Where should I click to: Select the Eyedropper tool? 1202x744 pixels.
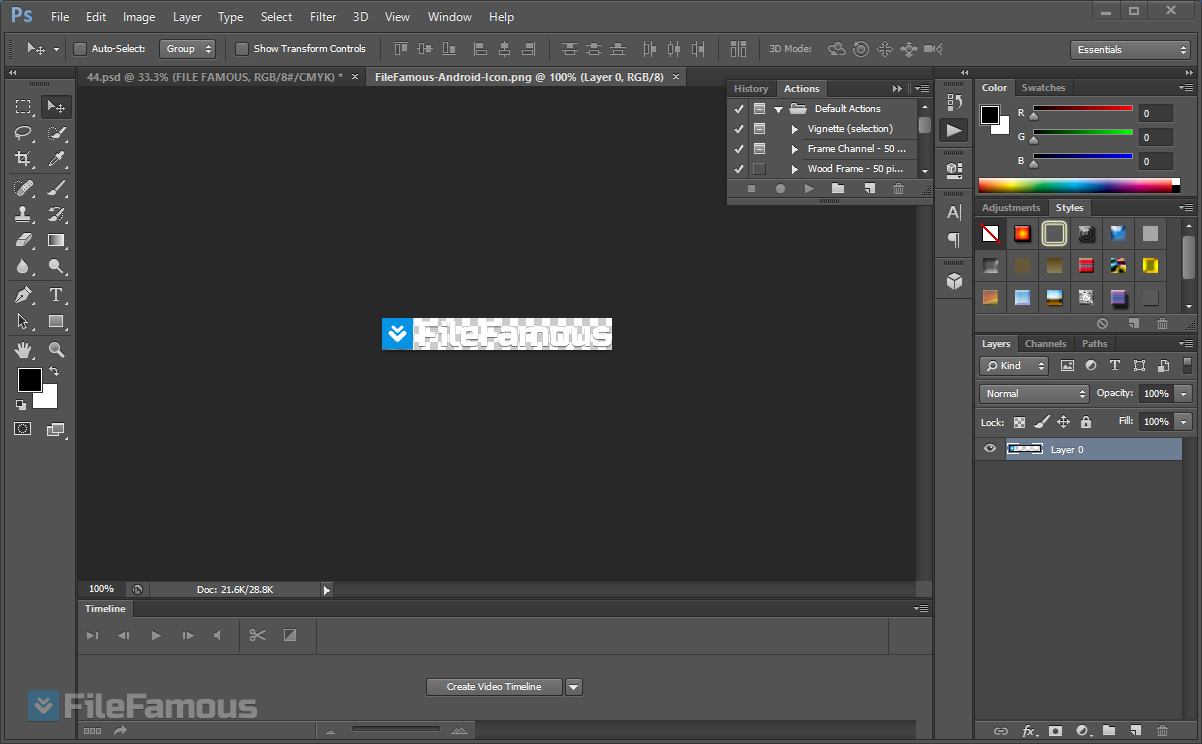pyautogui.click(x=56, y=159)
